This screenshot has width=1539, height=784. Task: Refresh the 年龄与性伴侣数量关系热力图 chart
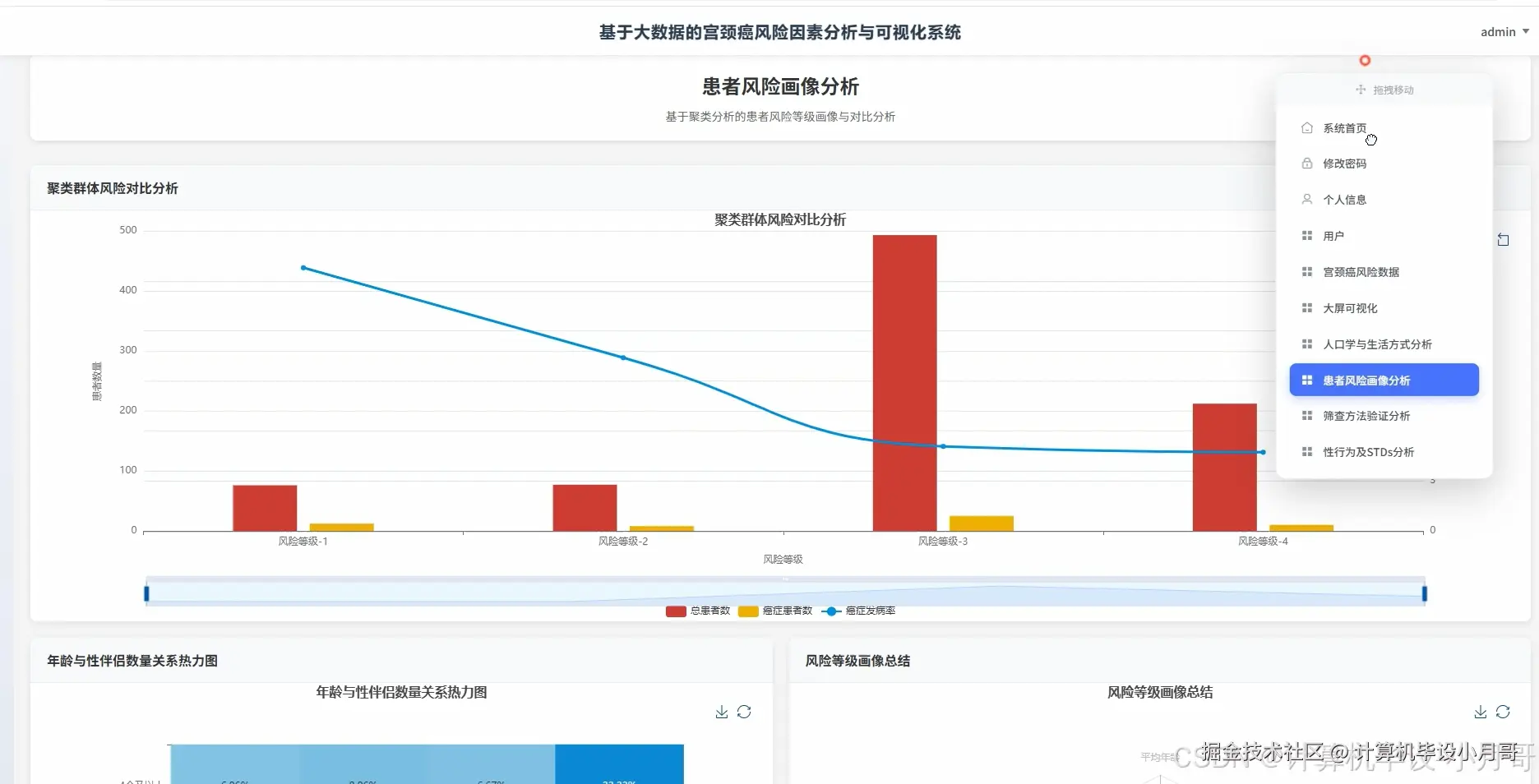click(x=744, y=712)
